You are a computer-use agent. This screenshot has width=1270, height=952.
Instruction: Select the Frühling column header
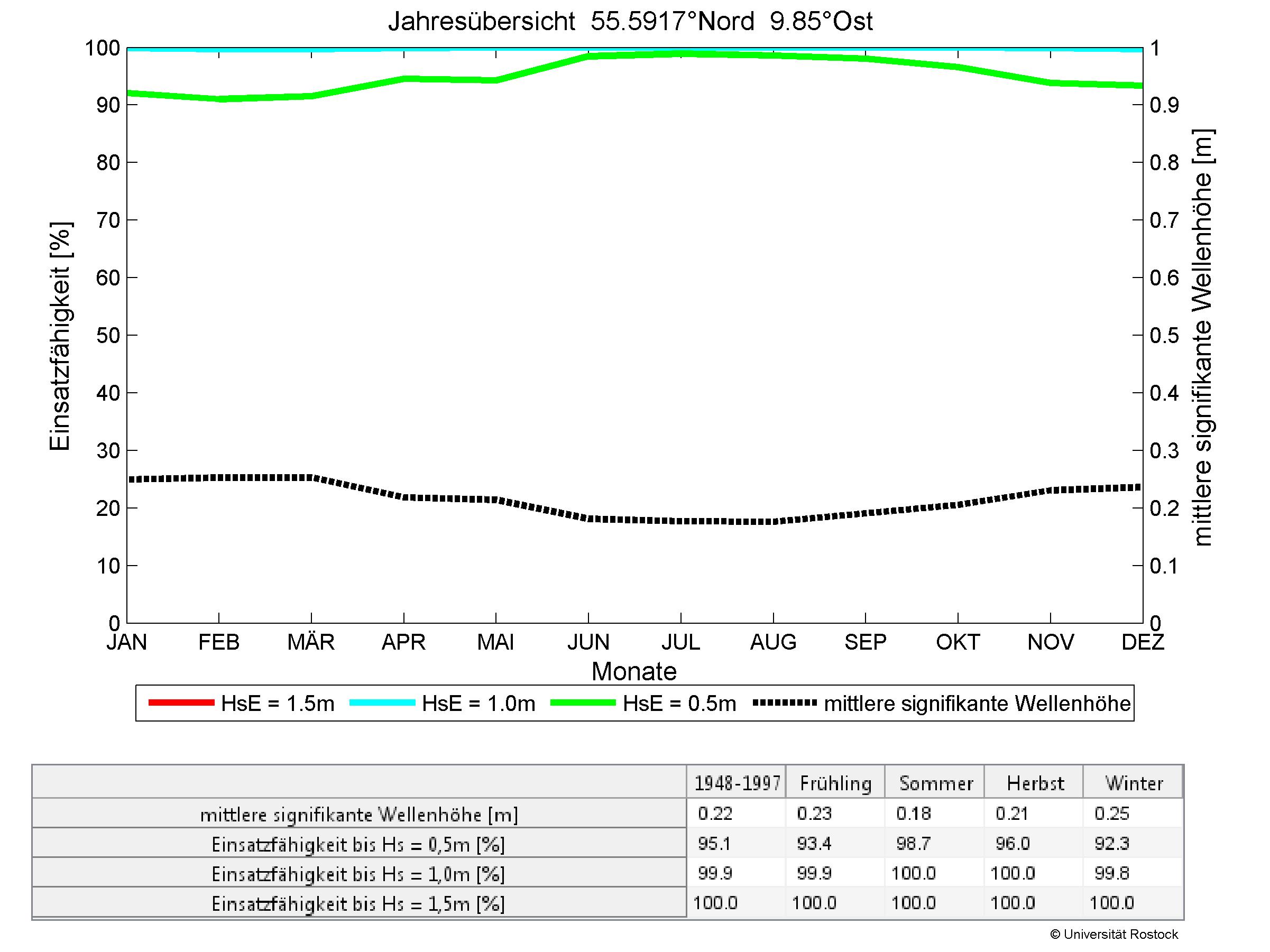(835, 783)
